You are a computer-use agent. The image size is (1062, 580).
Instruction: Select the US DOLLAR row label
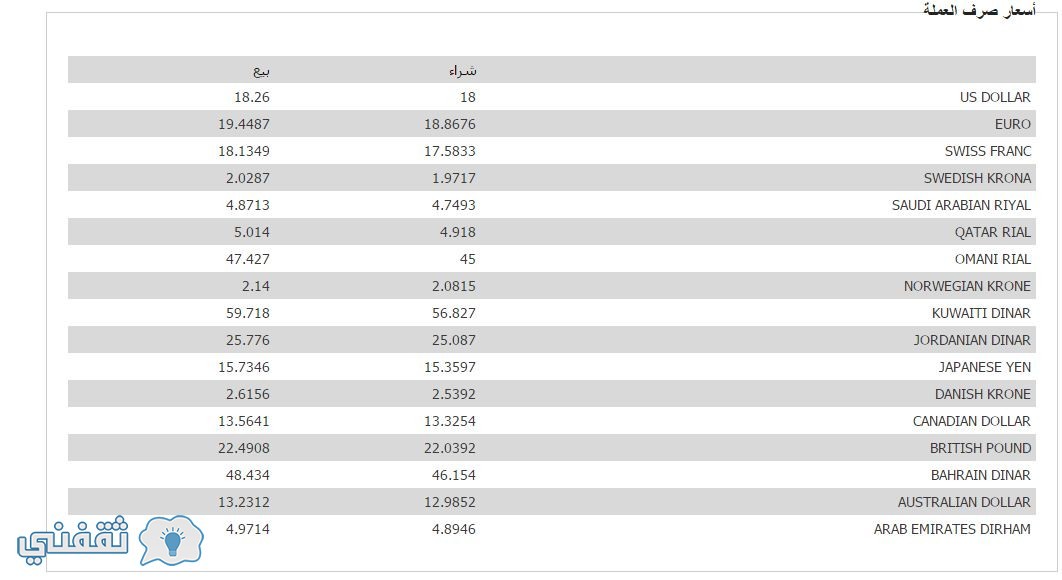(995, 97)
